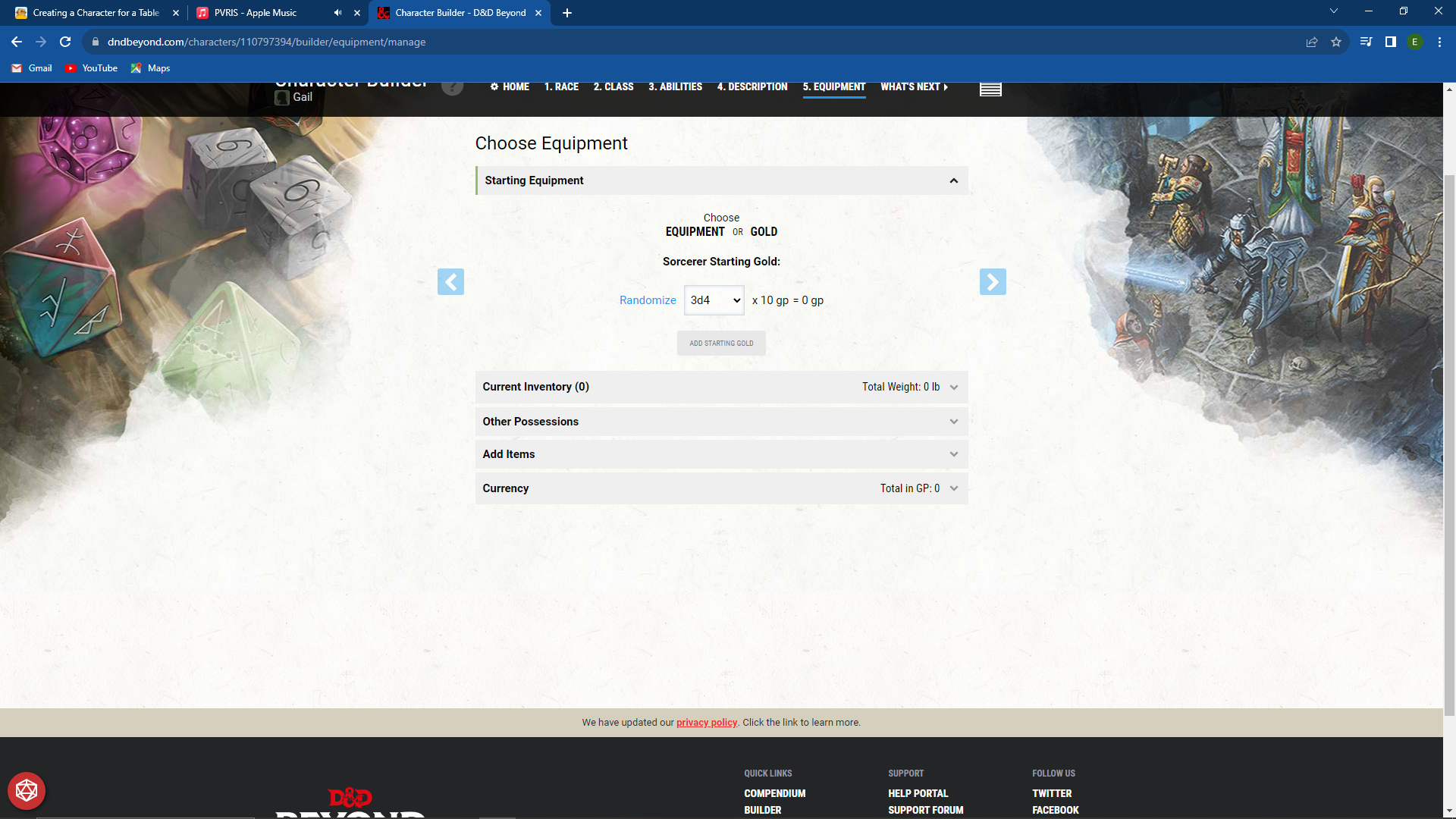The image size is (1456, 819).
Task: Open the 3d4 dice dropdown
Action: [714, 300]
